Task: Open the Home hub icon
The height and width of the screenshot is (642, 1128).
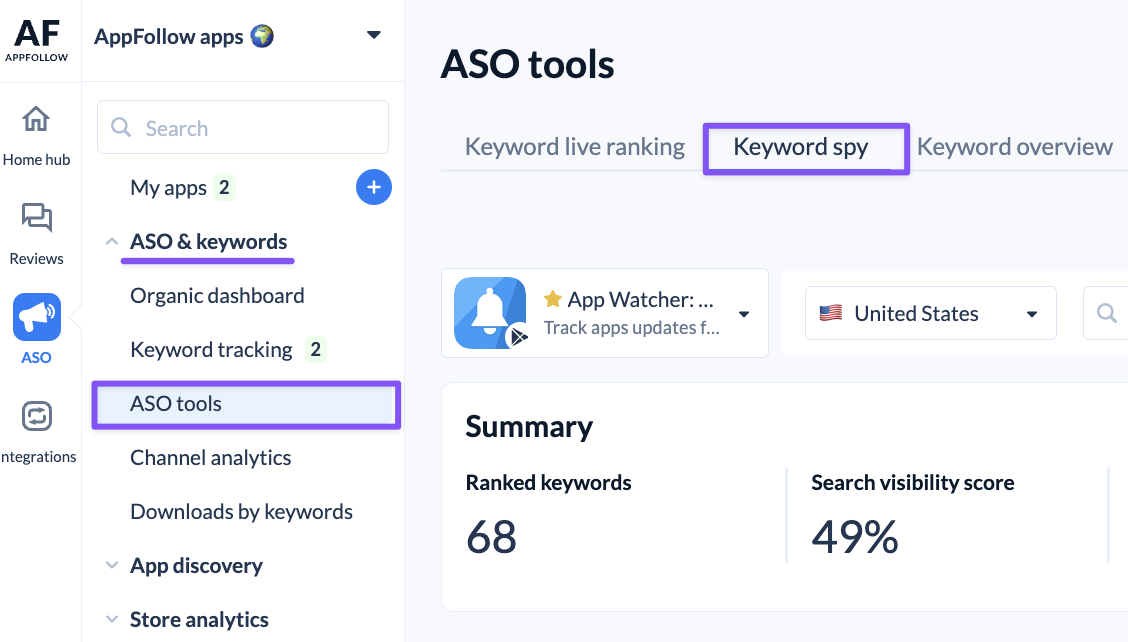Action: click(x=37, y=120)
